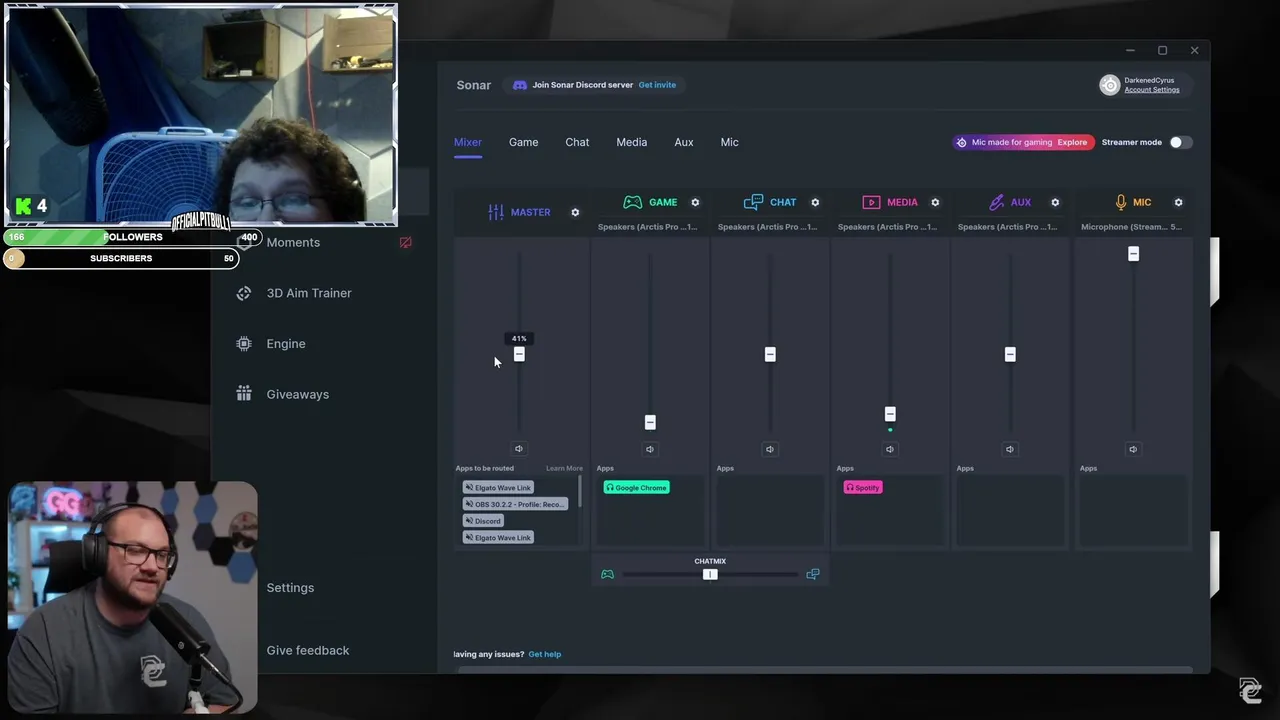Switch to the Aux tab
The width and height of the screenshot is (1280, 720).
pyautogui.click(x=684, y=142)
